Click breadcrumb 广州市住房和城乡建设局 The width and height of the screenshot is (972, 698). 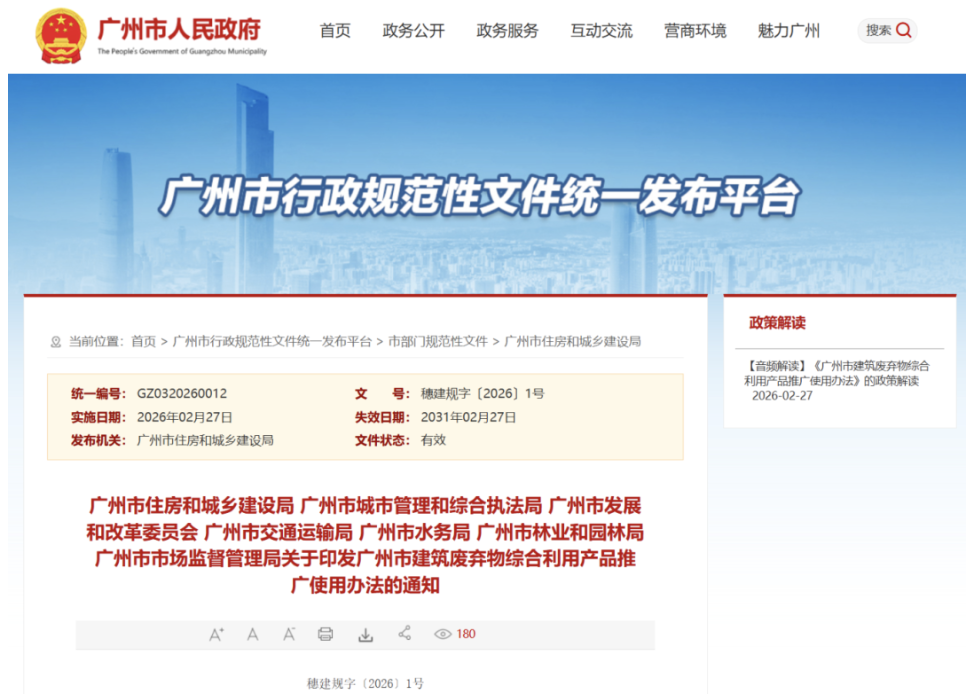pos(572,341)
